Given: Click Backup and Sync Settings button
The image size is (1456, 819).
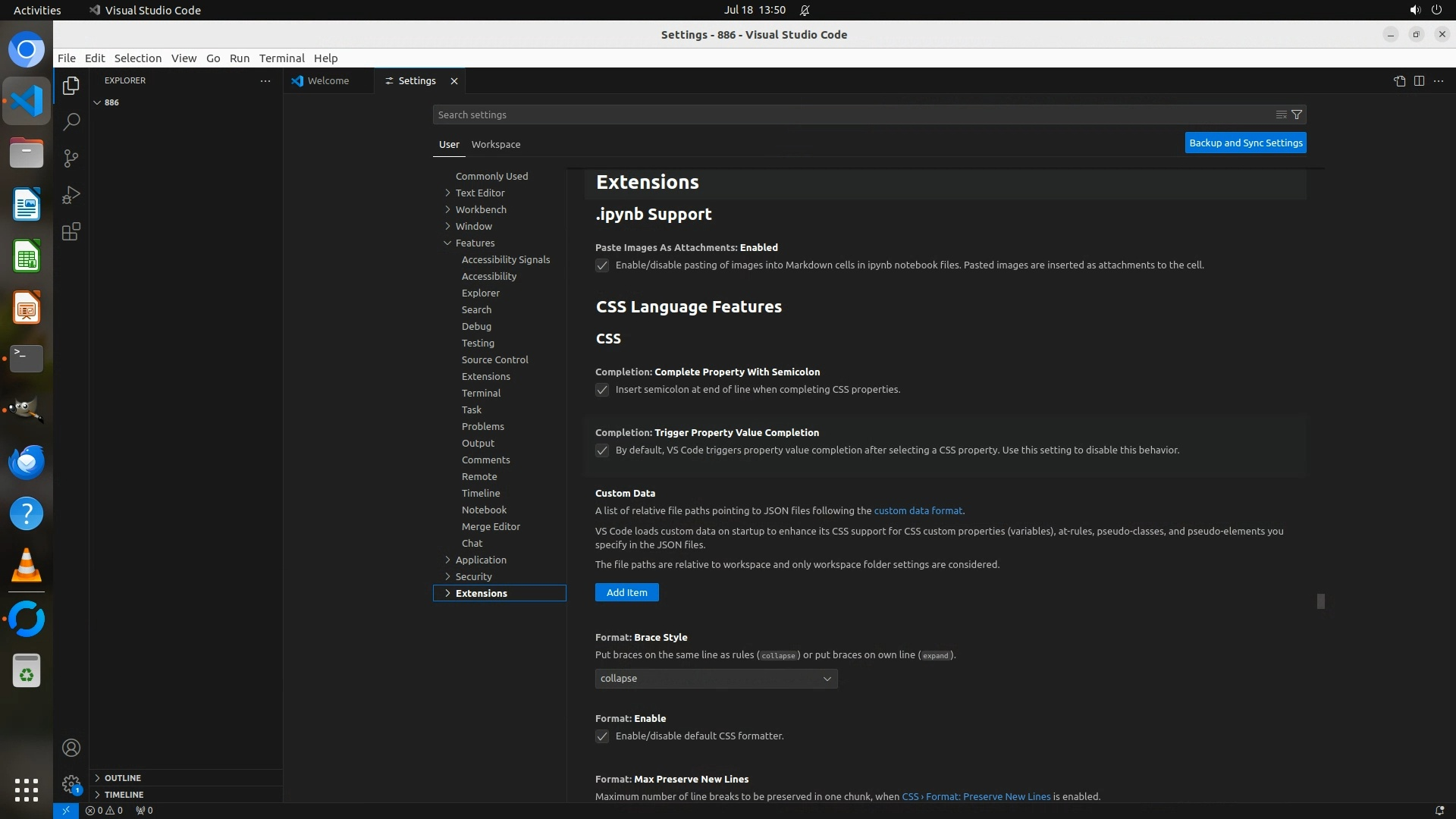Looking at the screenshot, I should [1245, 143].
